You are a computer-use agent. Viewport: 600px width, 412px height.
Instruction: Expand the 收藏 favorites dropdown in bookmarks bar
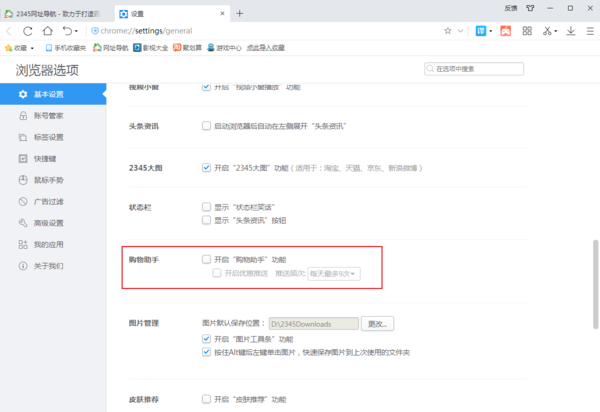coord(20,47)
